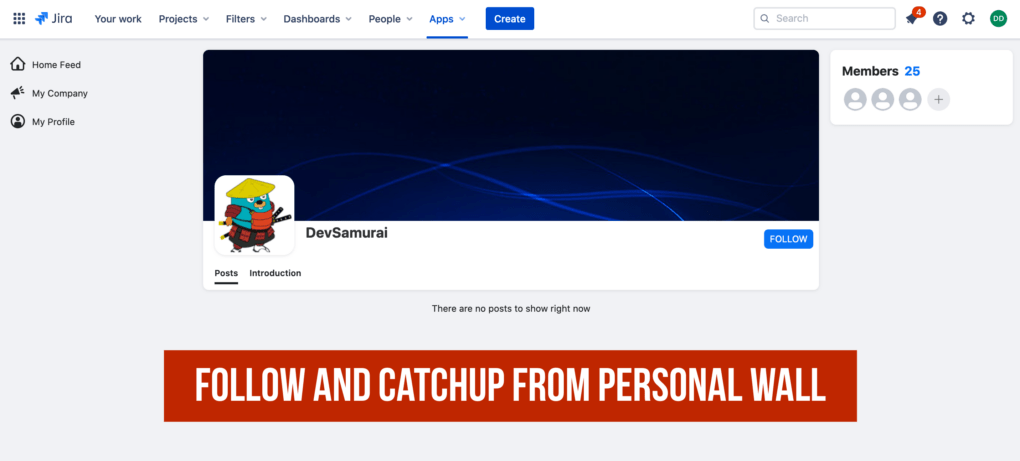Viewport: 1020px width, 461px height.
Task: Click the search magnifier icon
Action: click(x=765, y=19)
